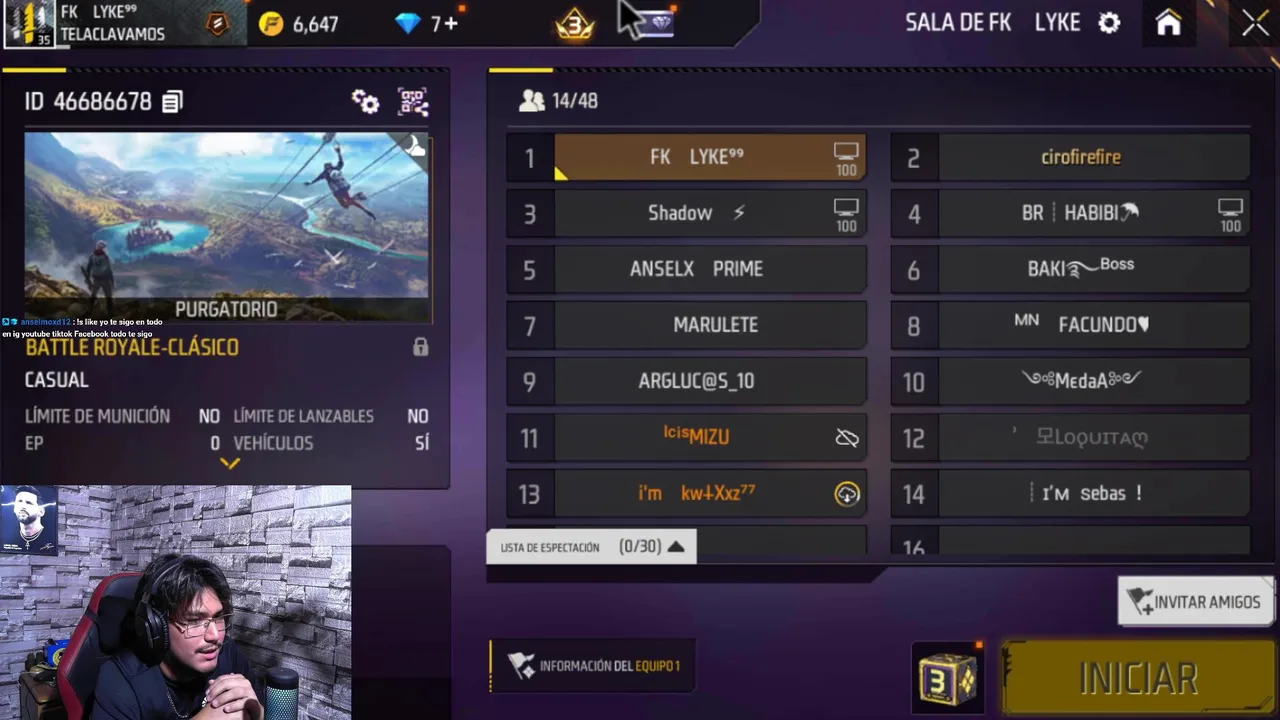Open room settings gears beside the ID
This screenshot has height=720, width=1280.
point(365,102)
